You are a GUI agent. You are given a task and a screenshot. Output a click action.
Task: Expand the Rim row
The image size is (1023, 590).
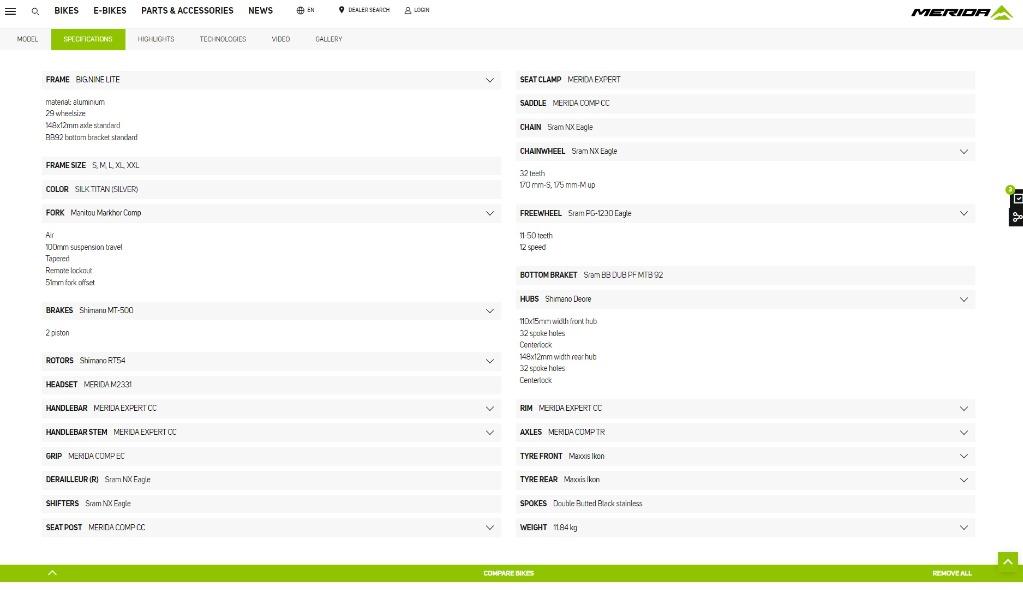(x=746, y=409)
